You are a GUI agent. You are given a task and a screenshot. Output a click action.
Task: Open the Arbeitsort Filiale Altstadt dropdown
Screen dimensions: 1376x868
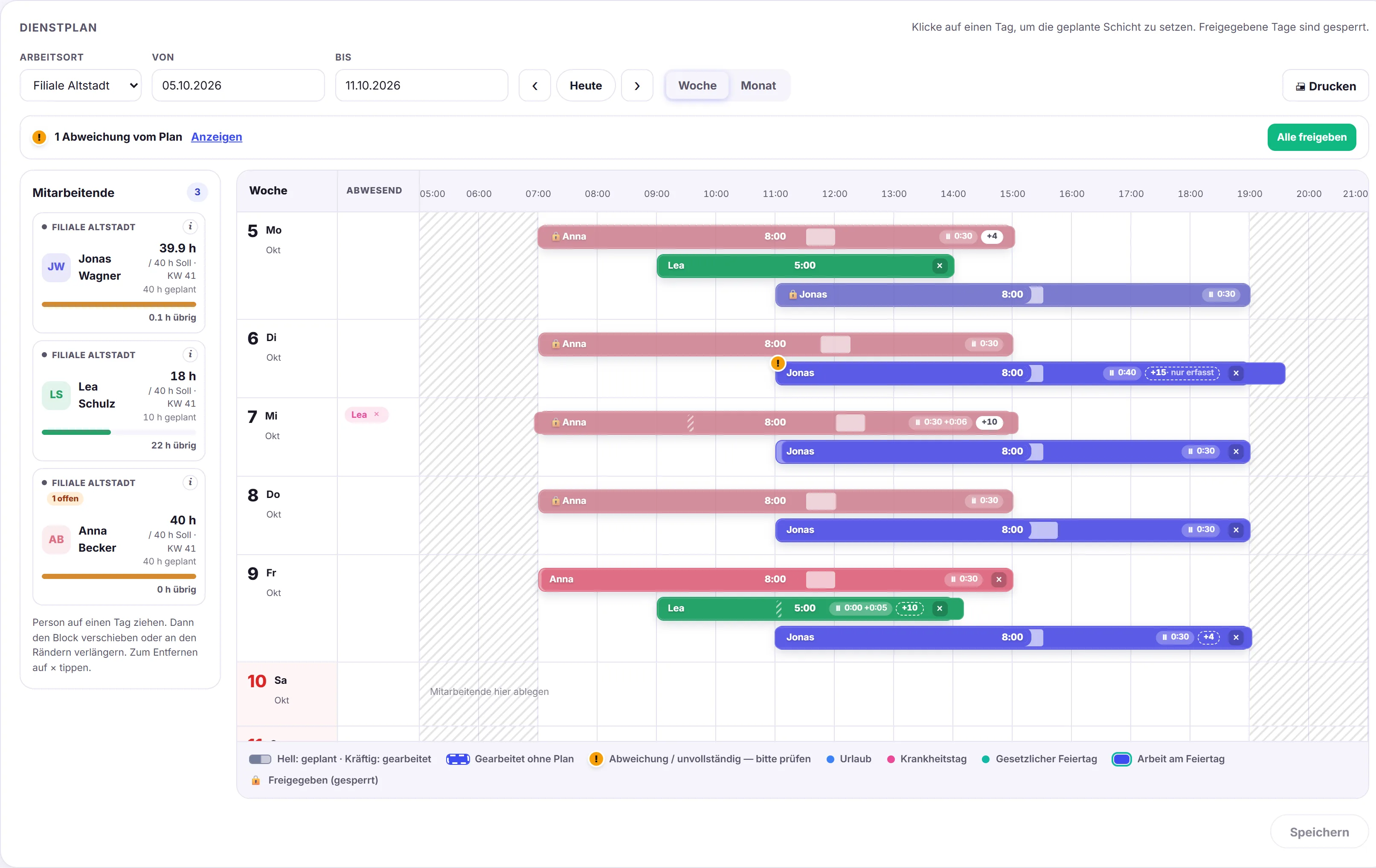coord(81,86)
